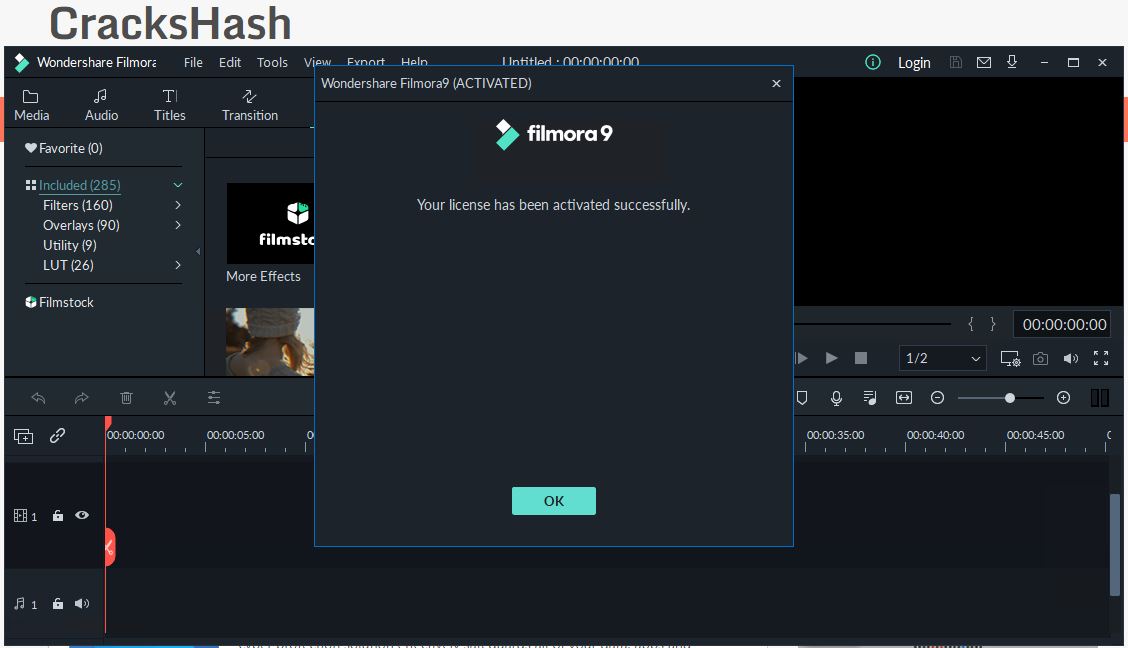This screenshot has height=648, width=1128.
Task: Select Filters (160) item
Action: pyautogui.click(x=78, y=205)
